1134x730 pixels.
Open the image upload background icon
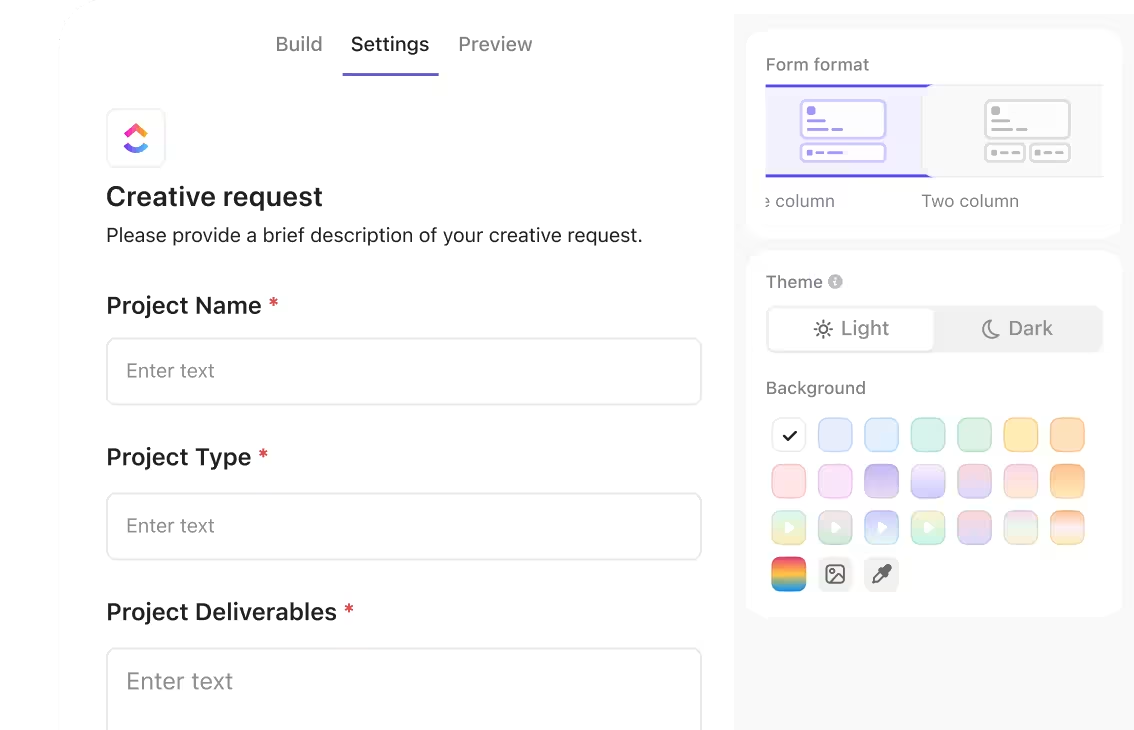835,574
